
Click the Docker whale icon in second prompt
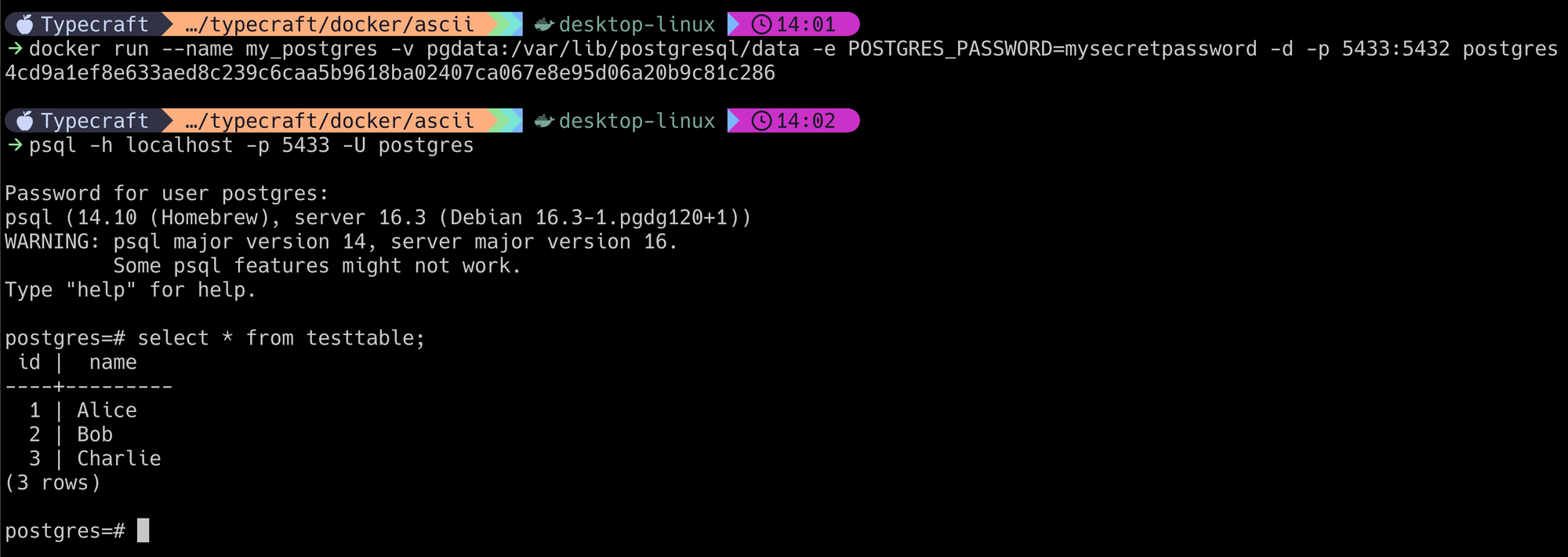click(544, 121)
